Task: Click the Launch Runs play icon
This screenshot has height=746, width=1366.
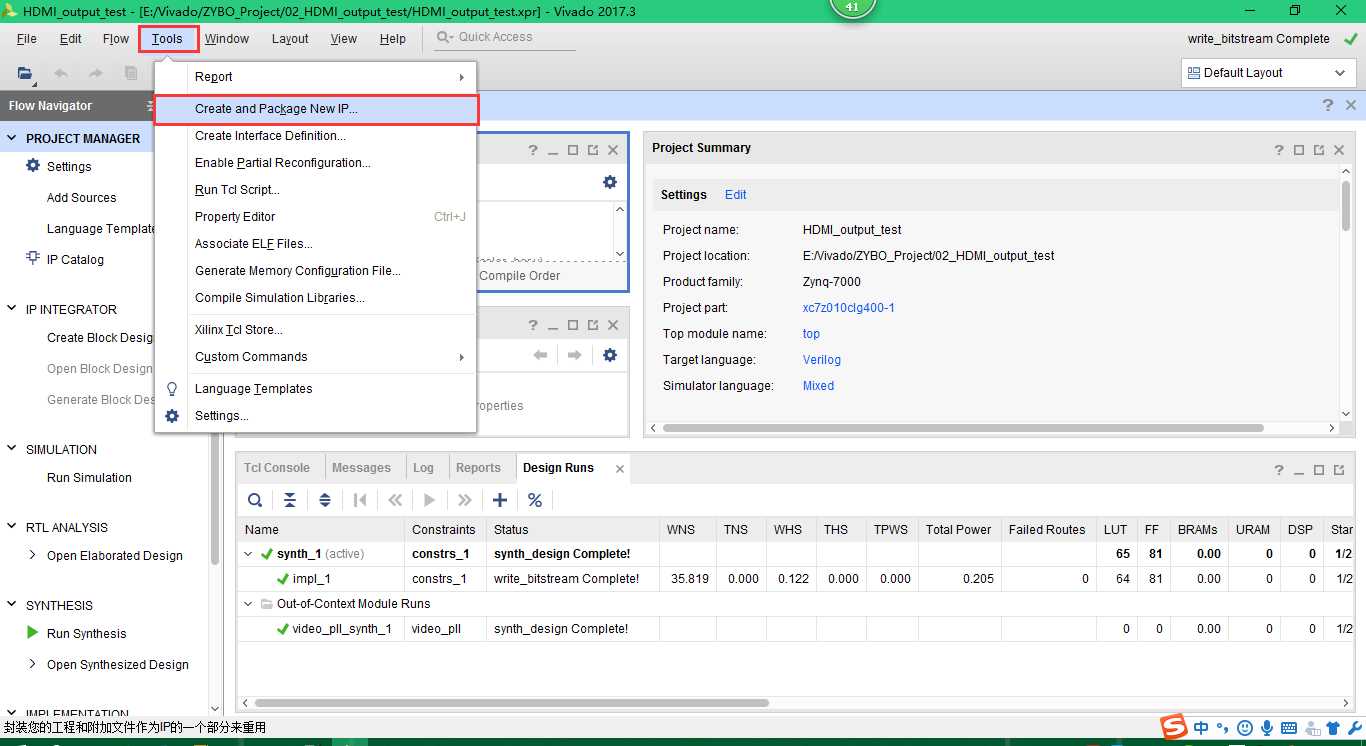Action: 430,500
